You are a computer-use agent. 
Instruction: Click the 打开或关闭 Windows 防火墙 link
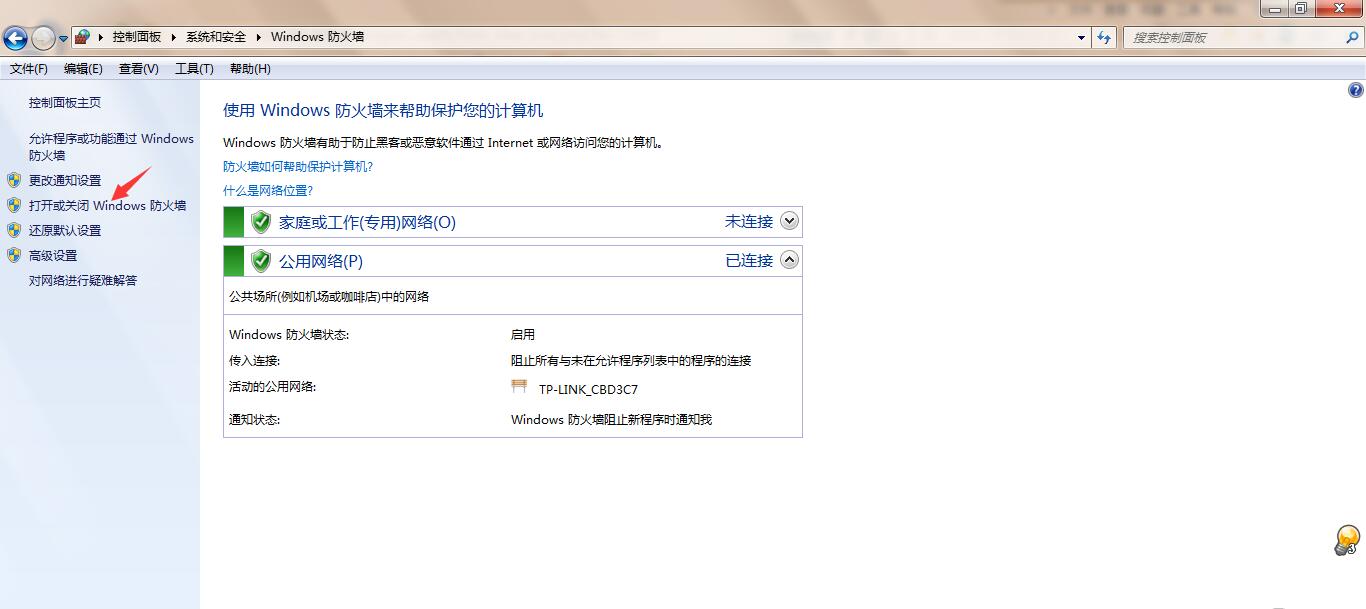[107, 206]
